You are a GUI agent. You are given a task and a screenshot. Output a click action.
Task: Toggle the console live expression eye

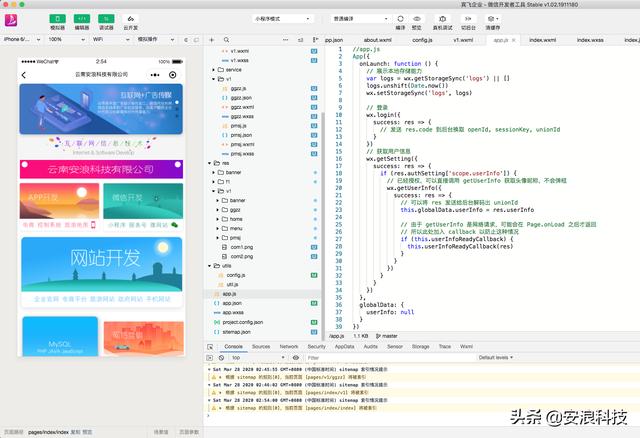click(296, 358)
